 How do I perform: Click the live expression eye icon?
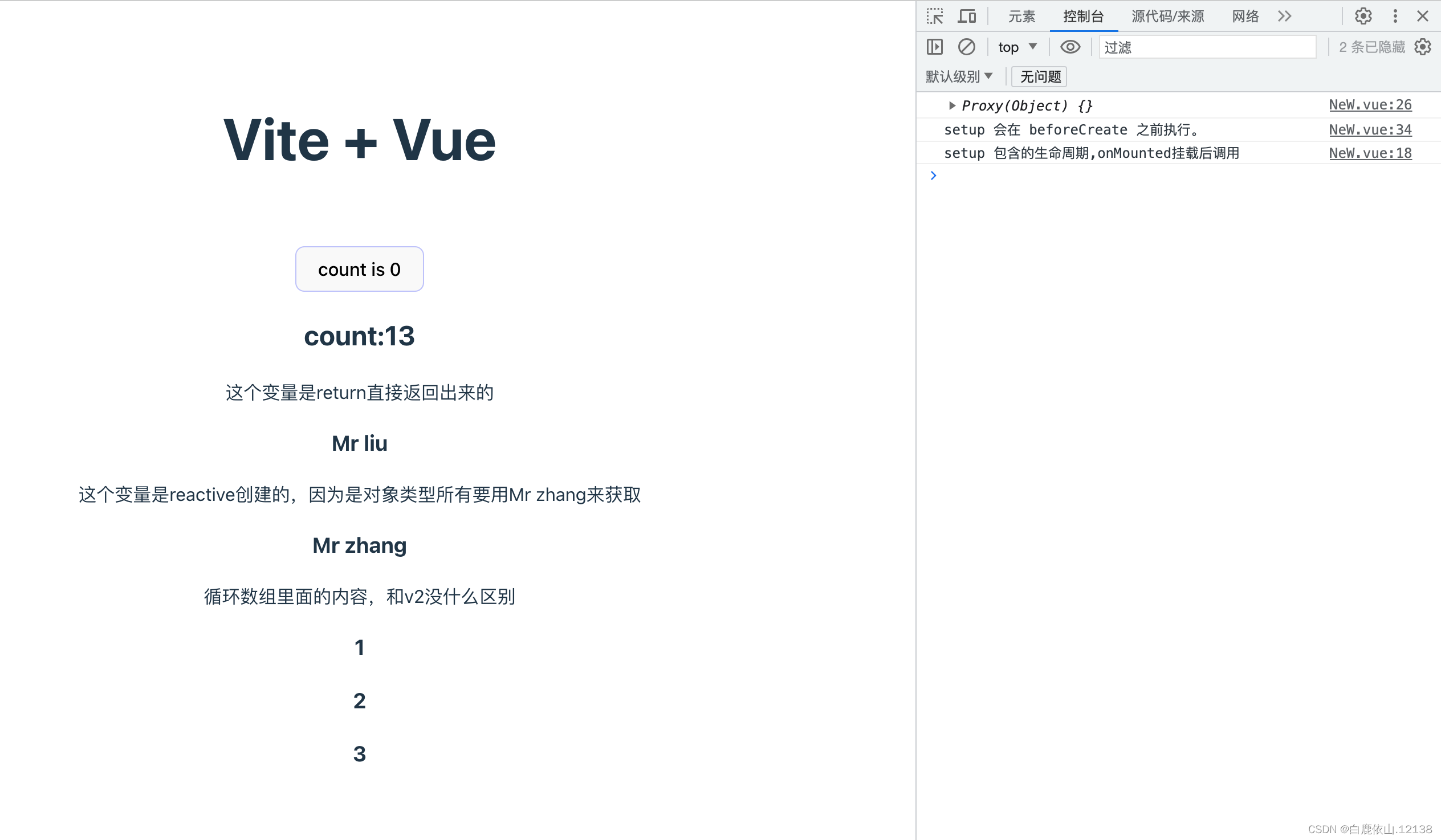point(1070,47)
